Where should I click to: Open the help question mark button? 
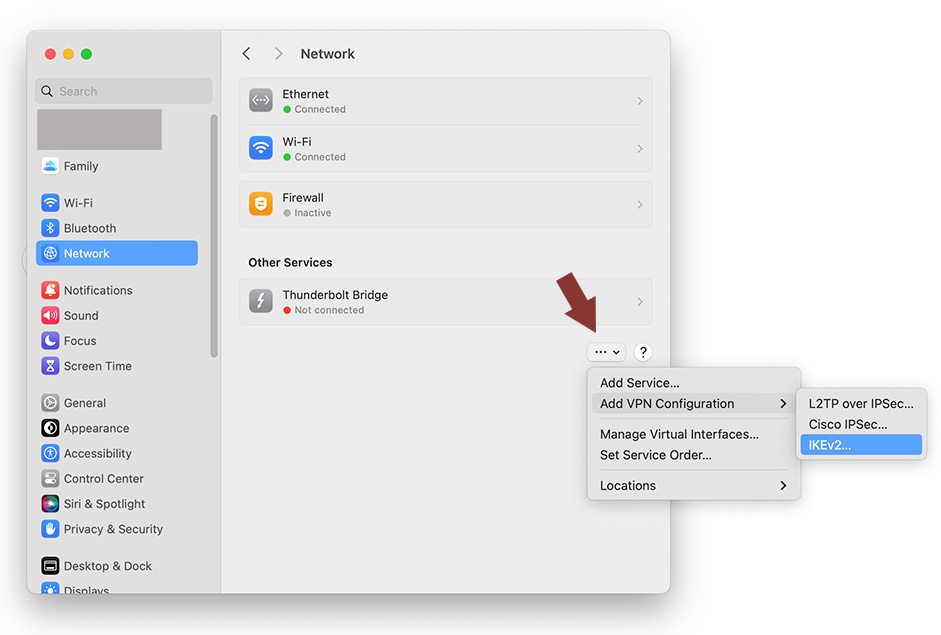(643, 352)
